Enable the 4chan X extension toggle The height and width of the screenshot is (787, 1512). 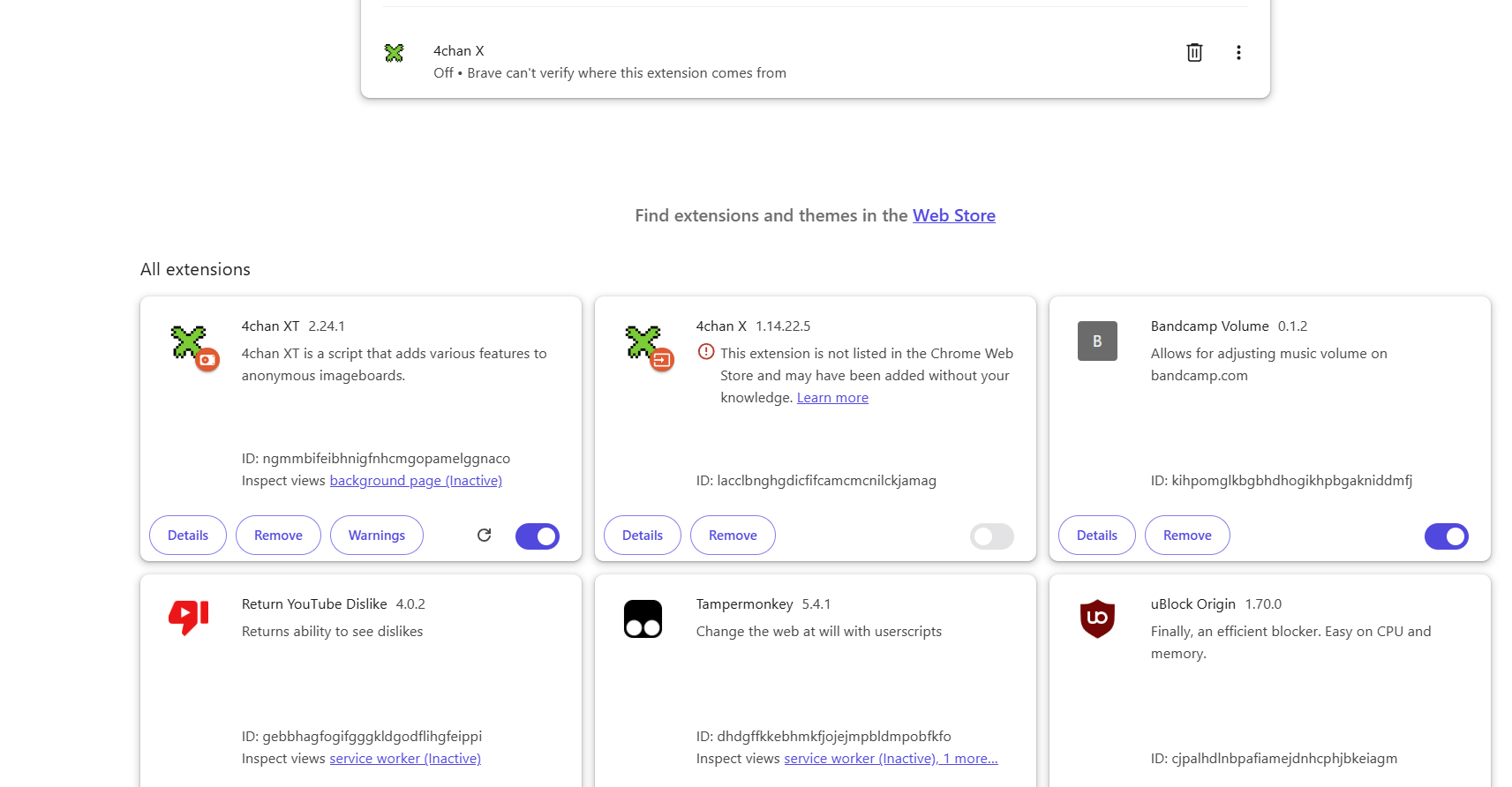[x=992, y=536]
